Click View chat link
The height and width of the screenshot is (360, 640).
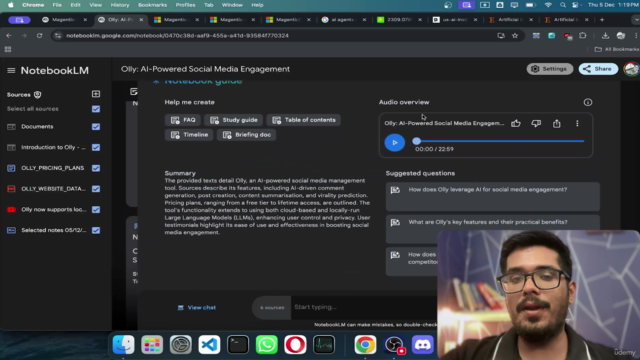[197, 308]
